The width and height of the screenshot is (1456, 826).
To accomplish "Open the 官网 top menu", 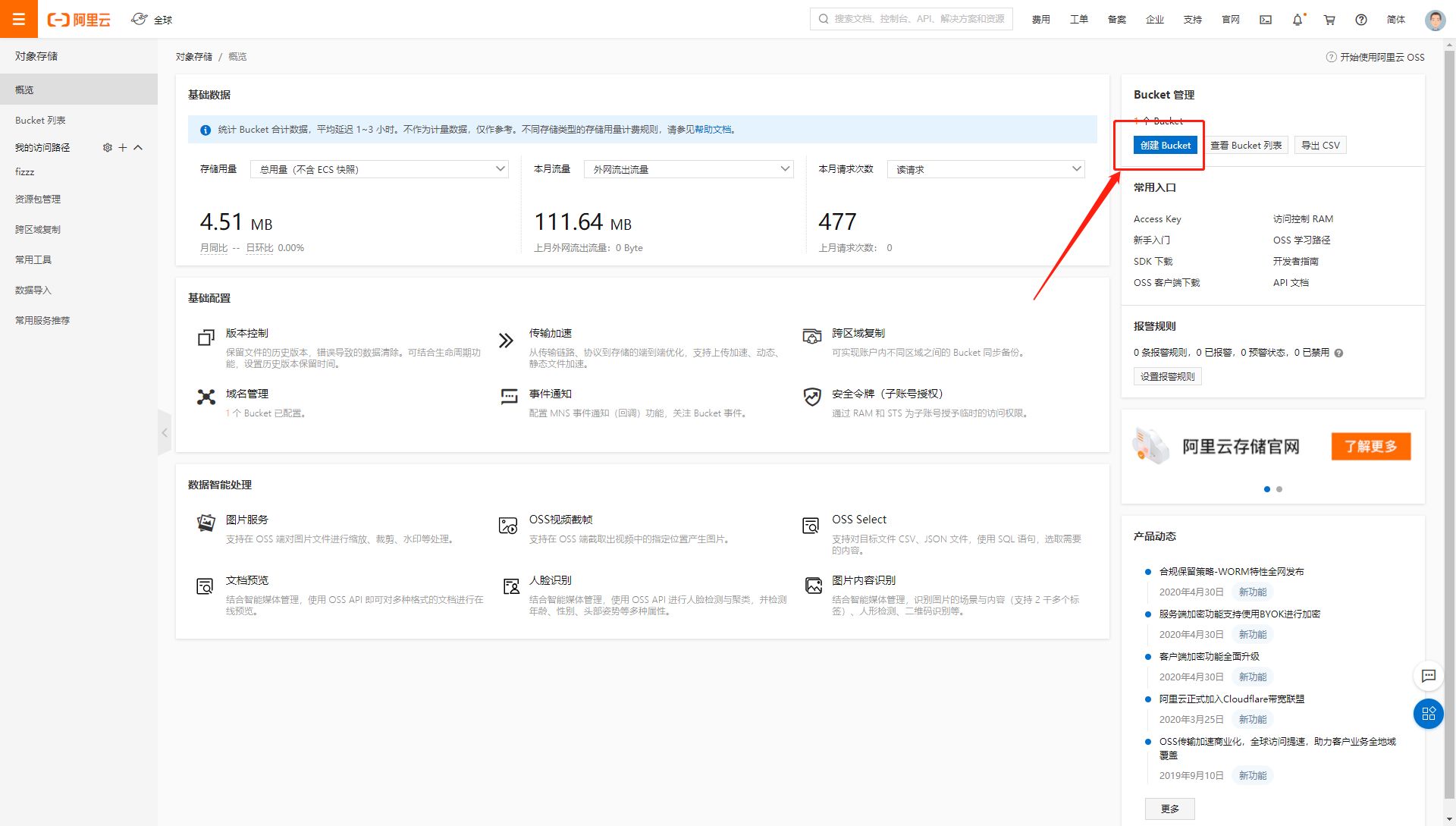I will pos(1231,20).
